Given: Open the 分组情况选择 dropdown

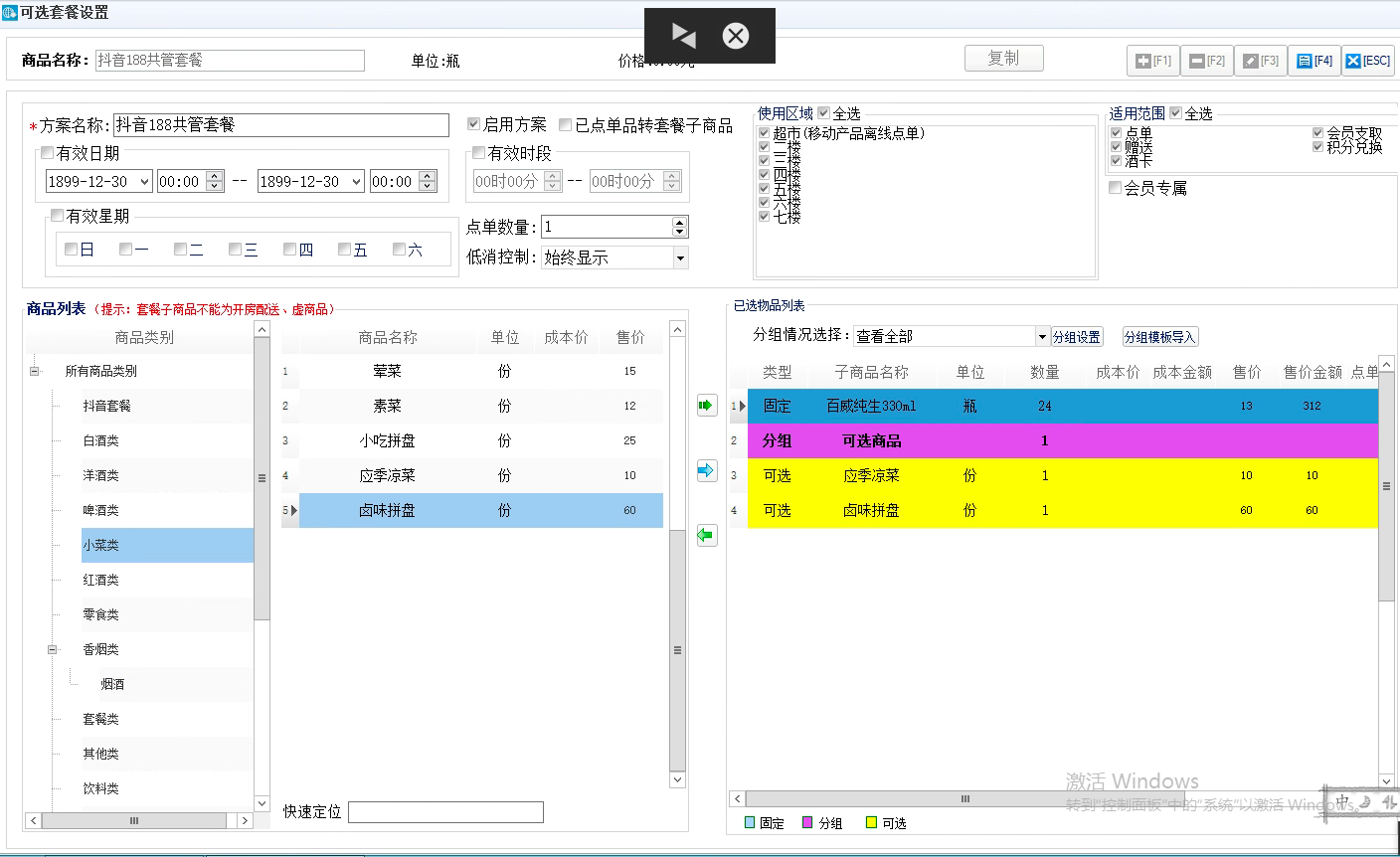Looking at the screenshot, I should [x=1042, y=337].
